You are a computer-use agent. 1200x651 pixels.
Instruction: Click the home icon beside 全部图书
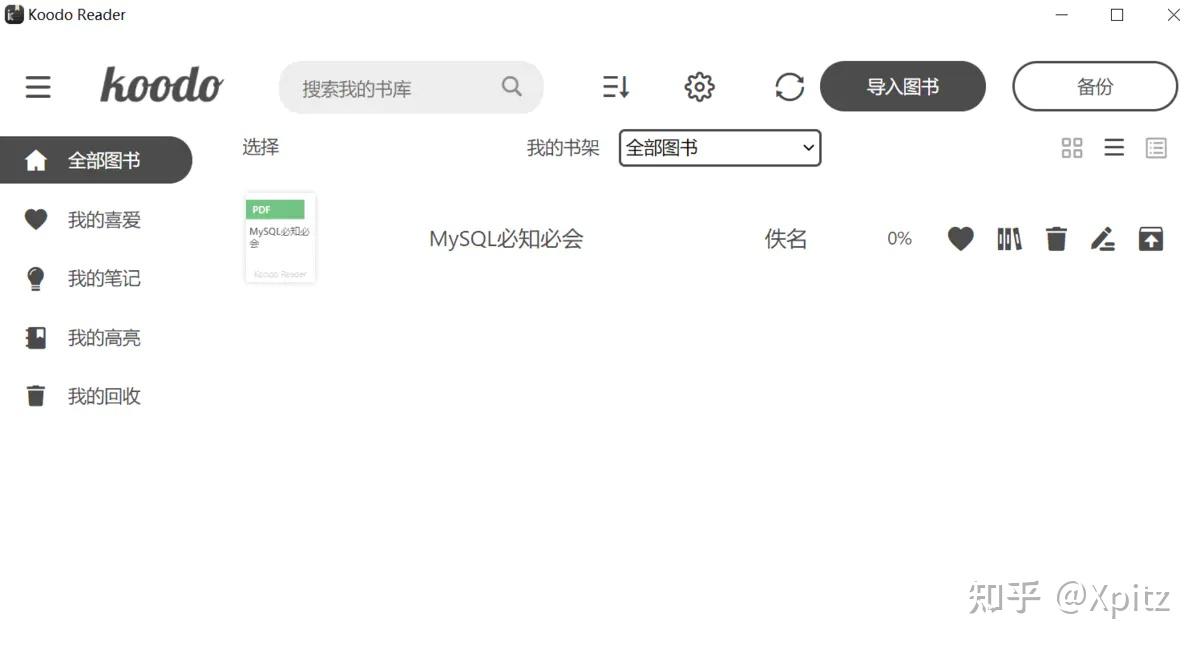pyautogui.click(x=36, y=160)
